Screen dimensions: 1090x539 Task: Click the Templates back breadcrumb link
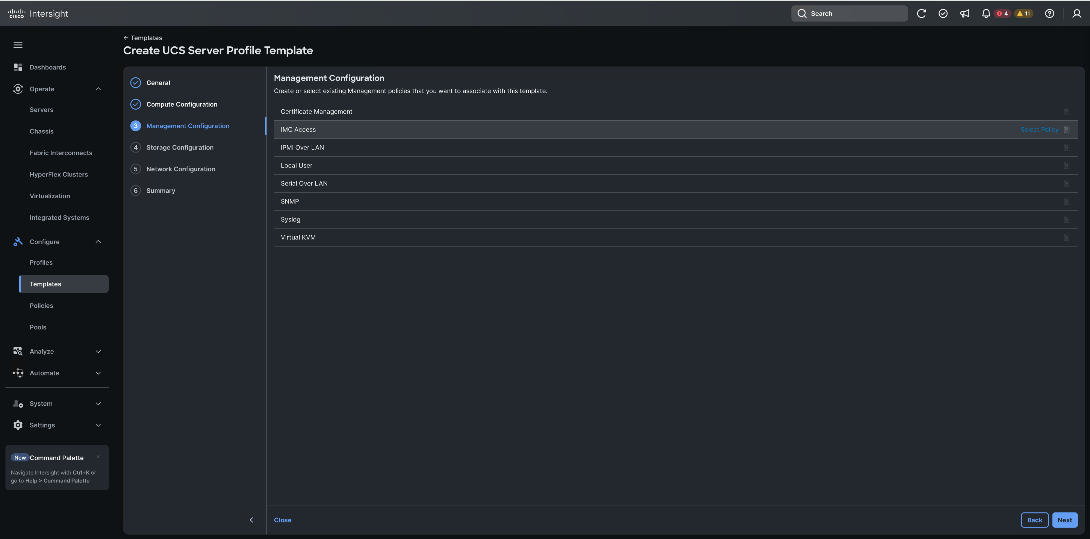pyautogui.click(x=143, y=38)
